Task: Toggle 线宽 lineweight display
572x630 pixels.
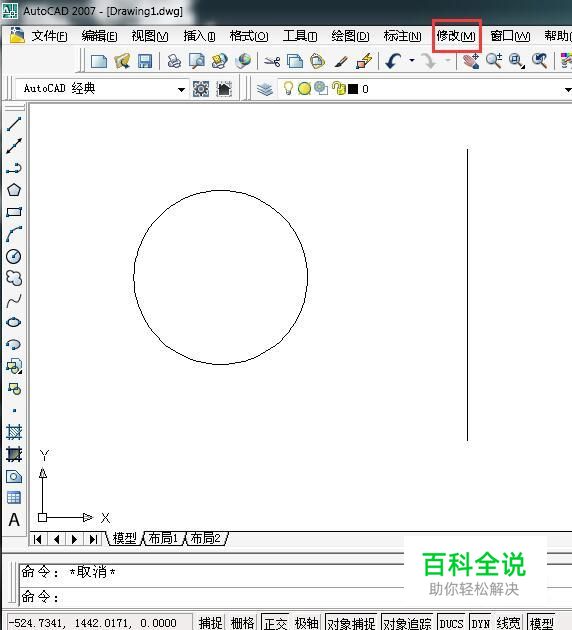Action: (x=509, y=623)
